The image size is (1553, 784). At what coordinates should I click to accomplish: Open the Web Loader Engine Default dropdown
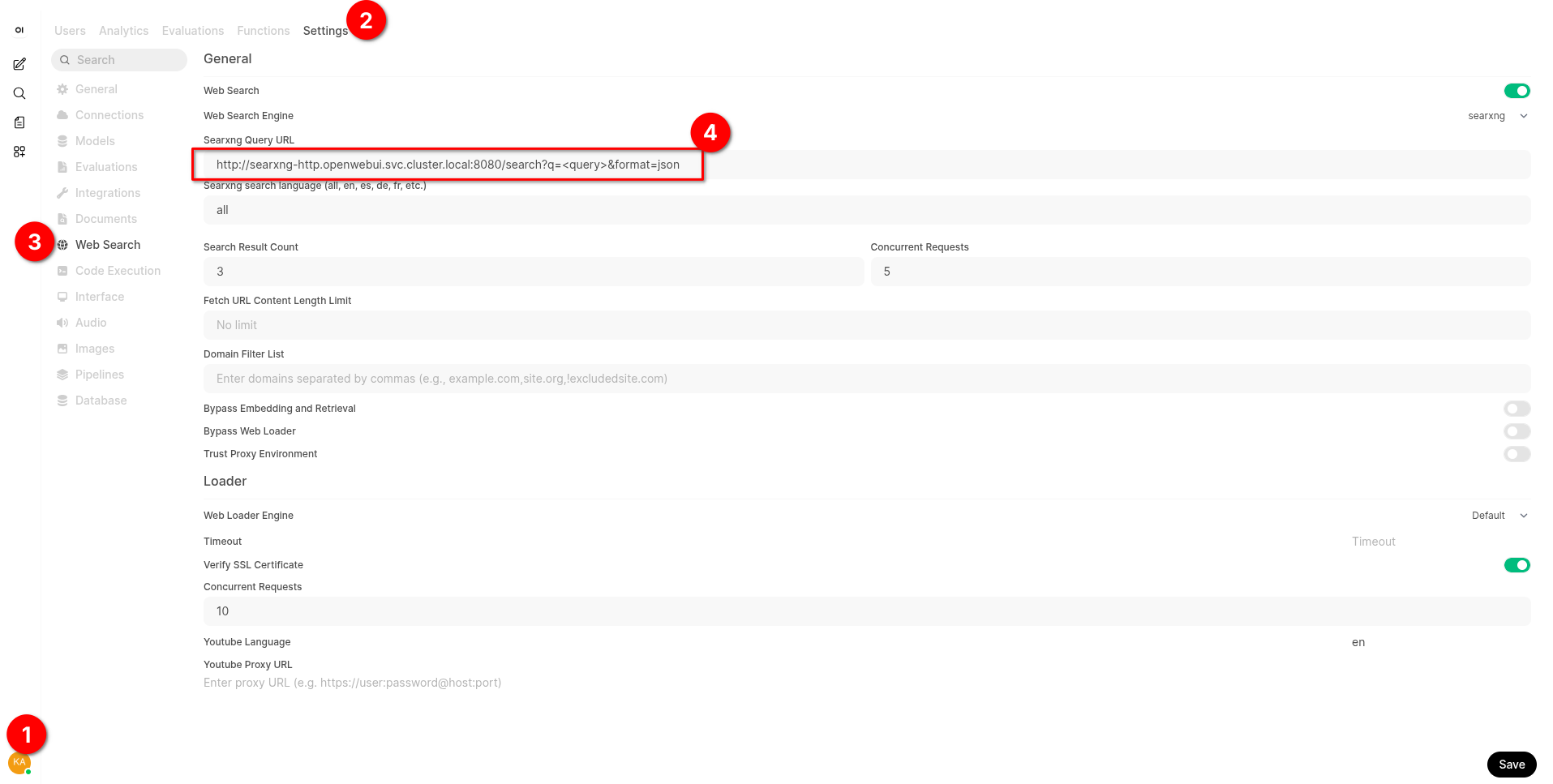coord(1499,516)
